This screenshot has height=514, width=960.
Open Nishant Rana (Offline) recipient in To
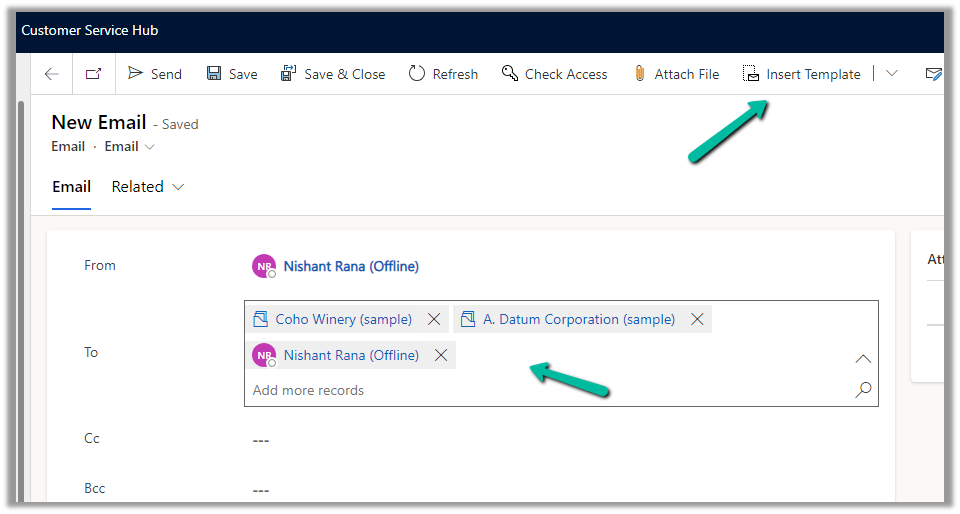tap(351, 356)
